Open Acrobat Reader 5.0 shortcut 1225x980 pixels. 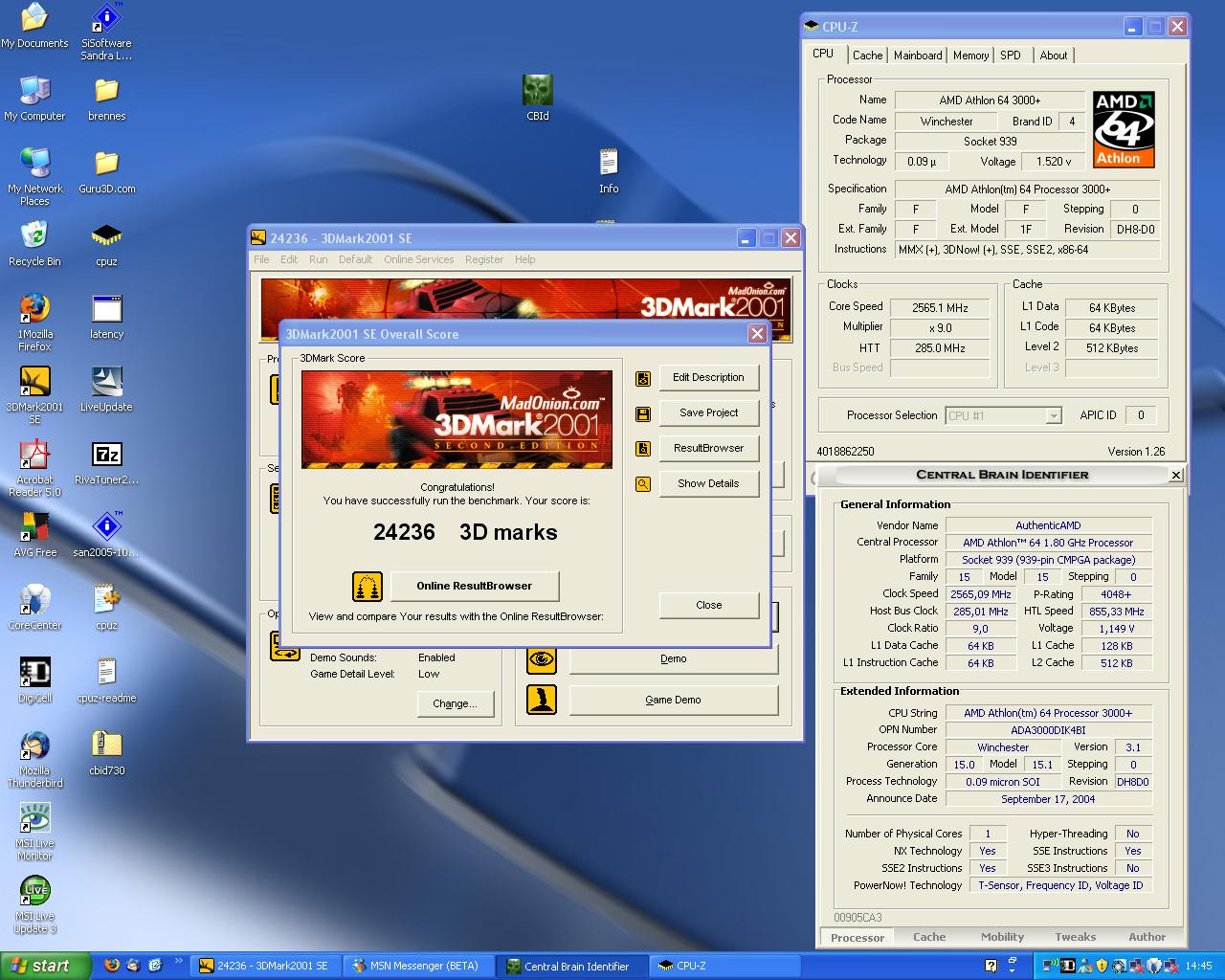(34, 468)
